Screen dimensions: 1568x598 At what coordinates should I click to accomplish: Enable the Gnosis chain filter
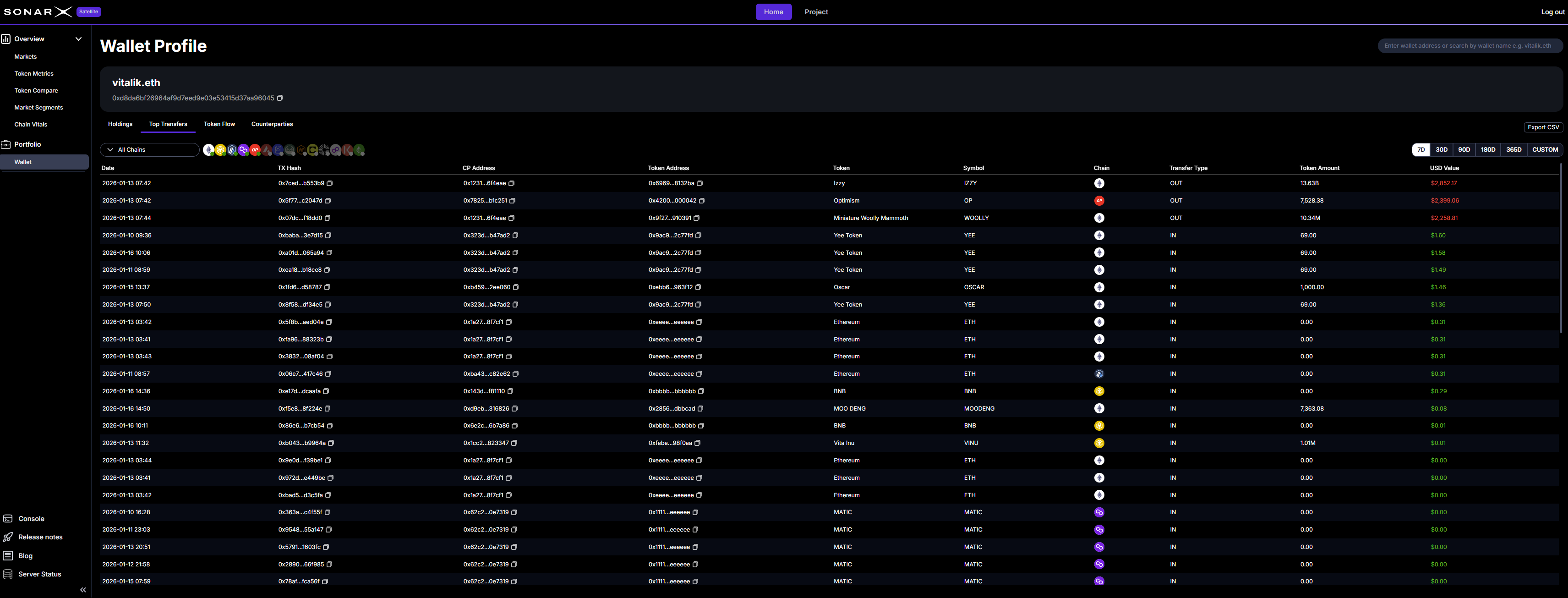point(290,150)
